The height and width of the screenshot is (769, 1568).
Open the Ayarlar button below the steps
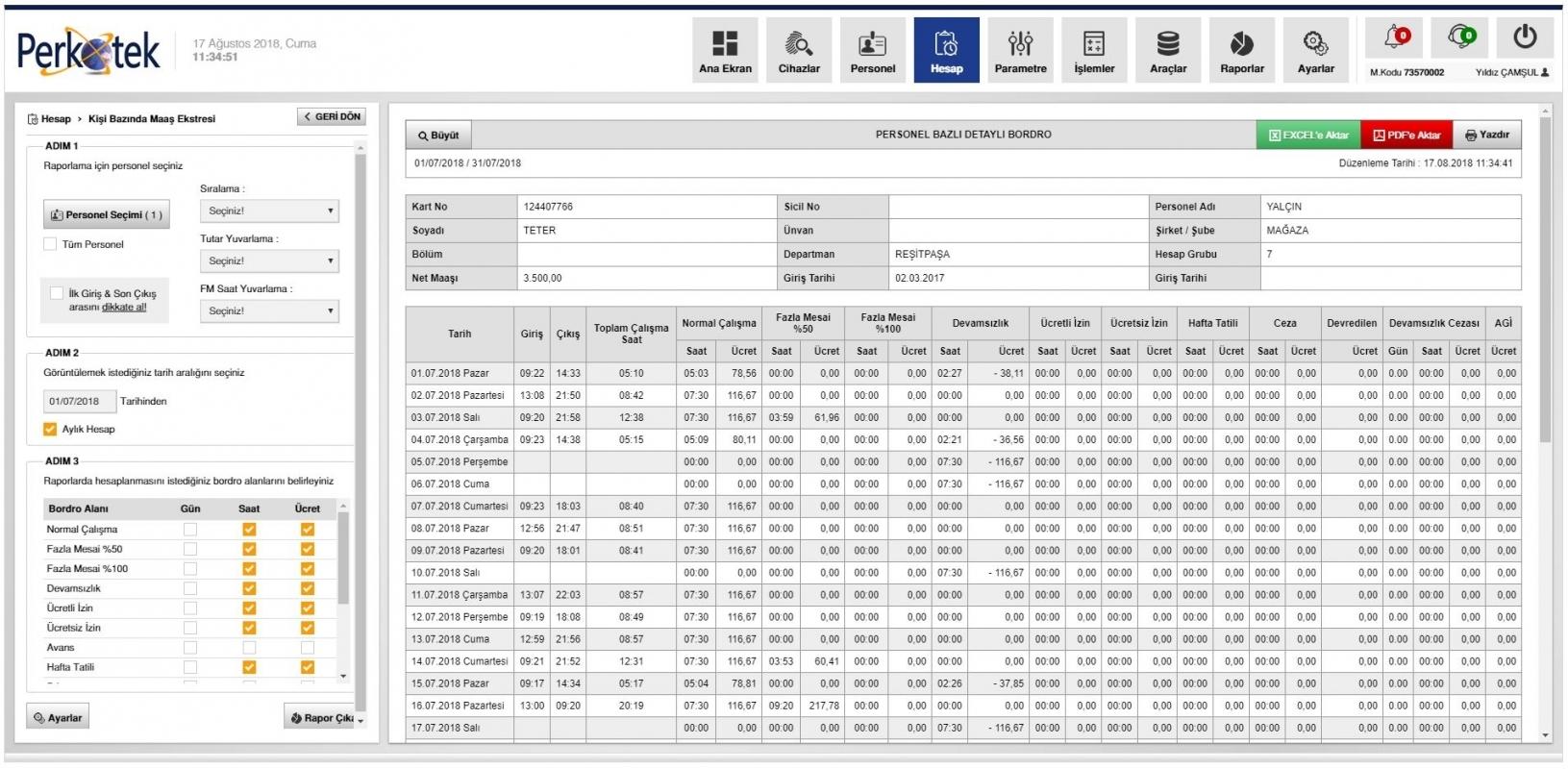click(x=58, y=718)
